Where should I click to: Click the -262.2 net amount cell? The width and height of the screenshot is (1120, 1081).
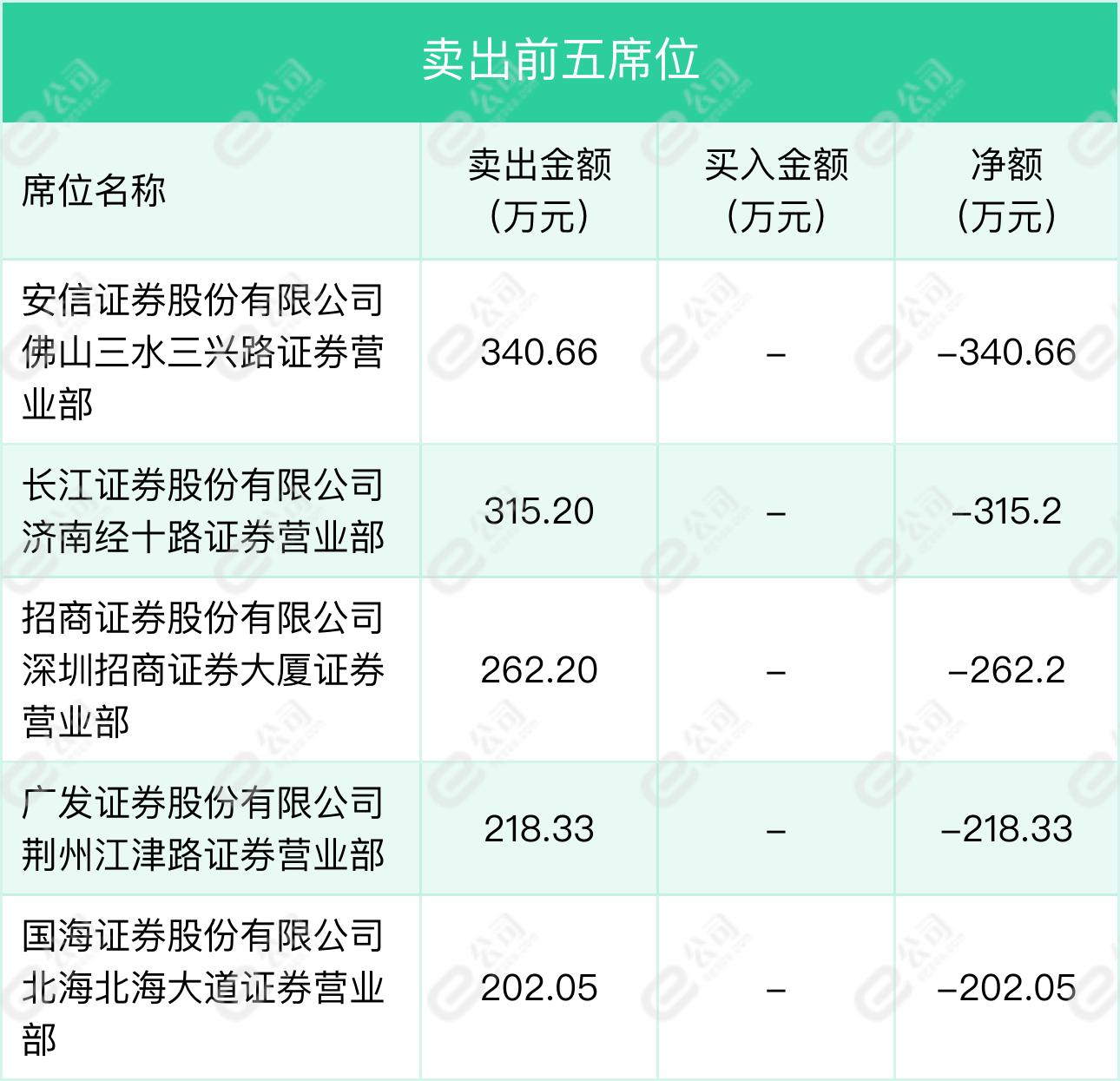tap(1007, 670)
